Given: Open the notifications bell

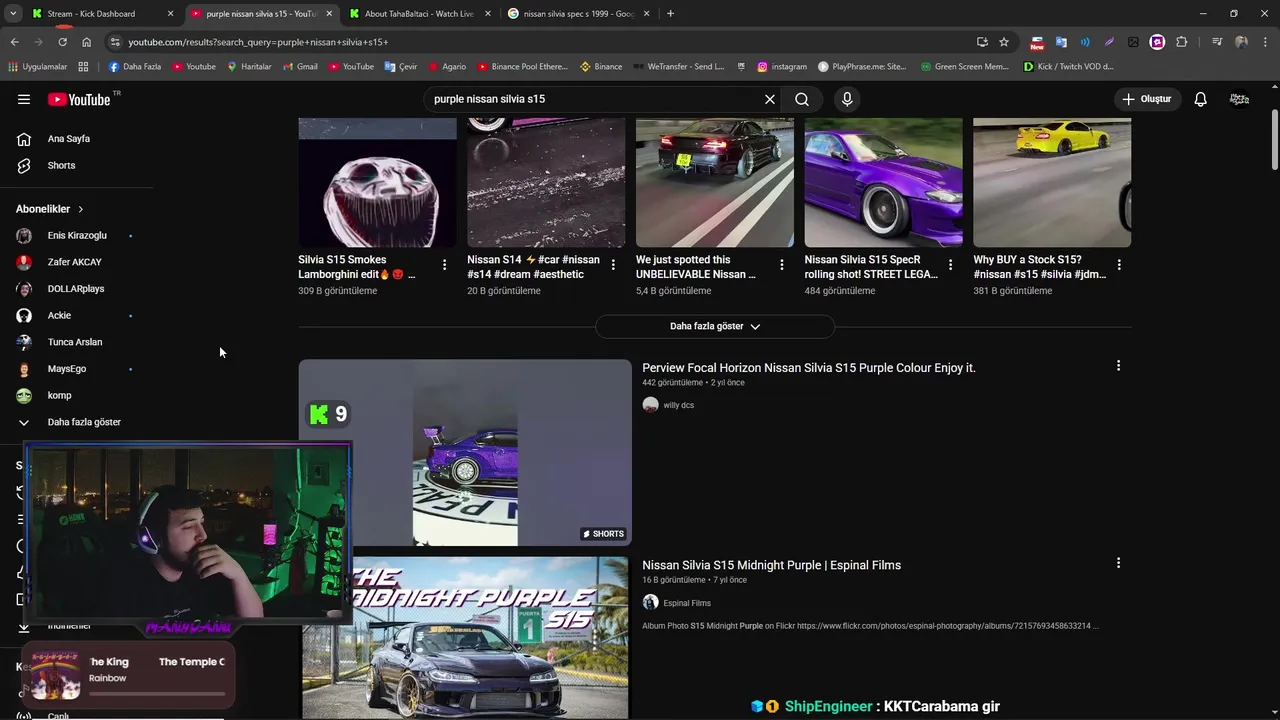Looking at the screenshot, I should 1201,99.
